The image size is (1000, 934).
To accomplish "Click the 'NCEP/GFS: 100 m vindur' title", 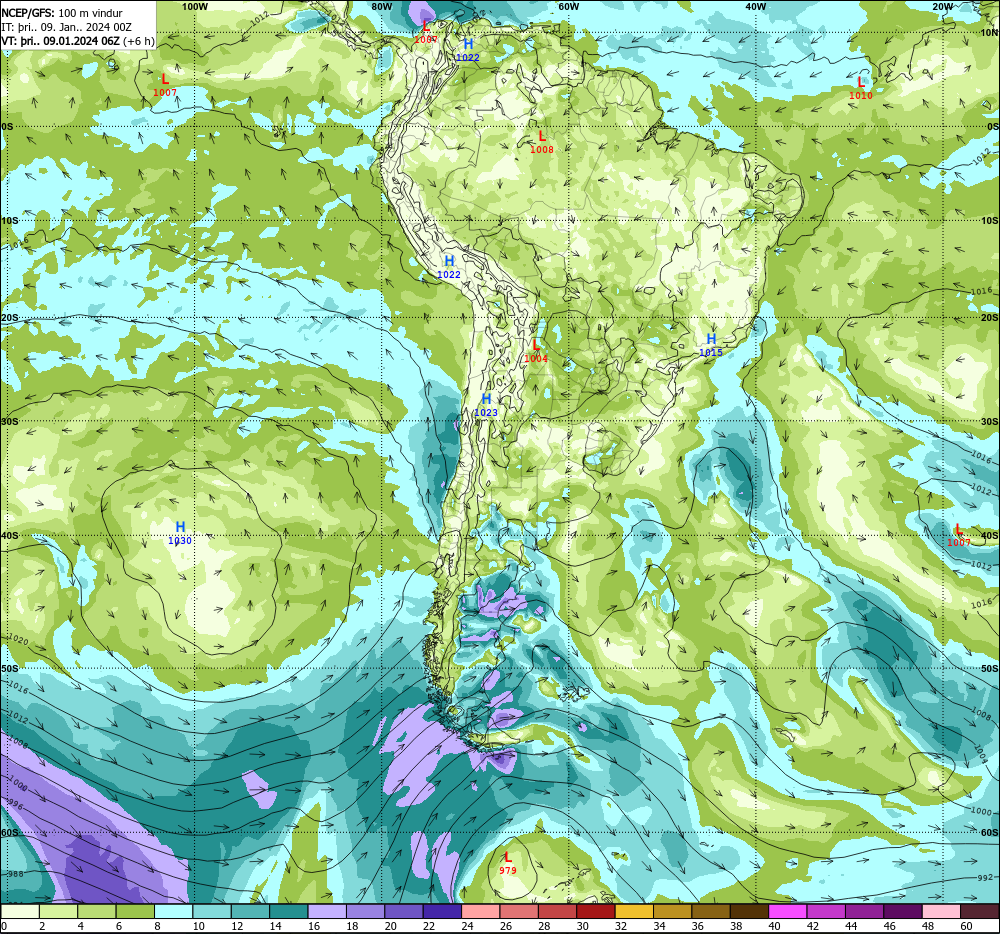I will click(62, 13).
